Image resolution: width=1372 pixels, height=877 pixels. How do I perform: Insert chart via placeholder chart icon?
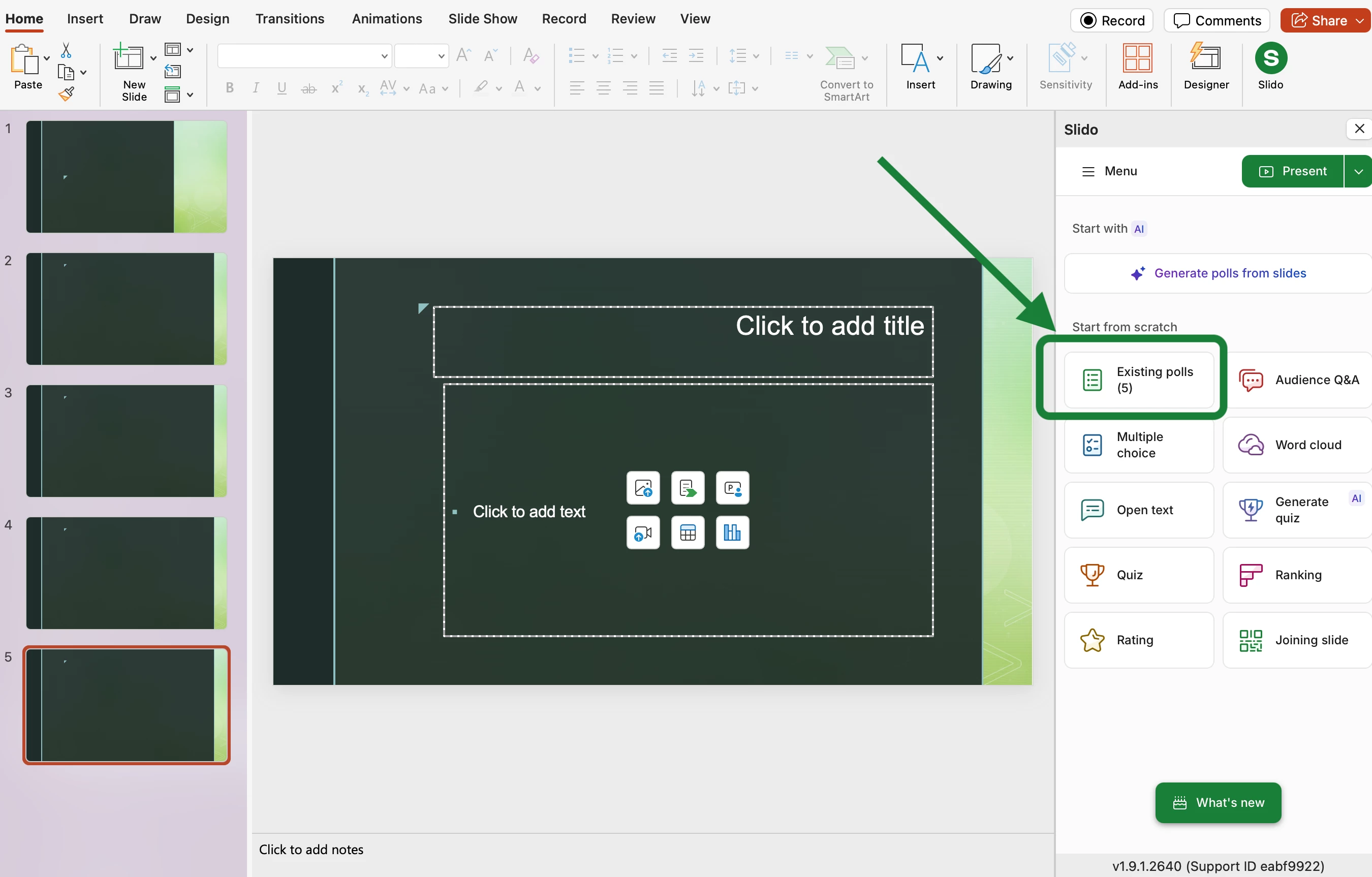point(732,533)
